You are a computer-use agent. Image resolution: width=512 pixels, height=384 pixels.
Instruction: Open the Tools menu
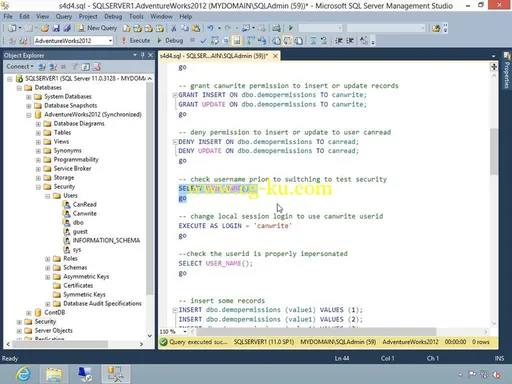[x=136, y=16]
